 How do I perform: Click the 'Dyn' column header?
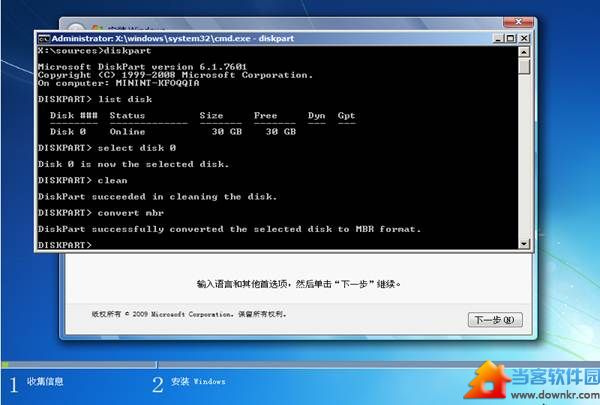pos(316,116)
